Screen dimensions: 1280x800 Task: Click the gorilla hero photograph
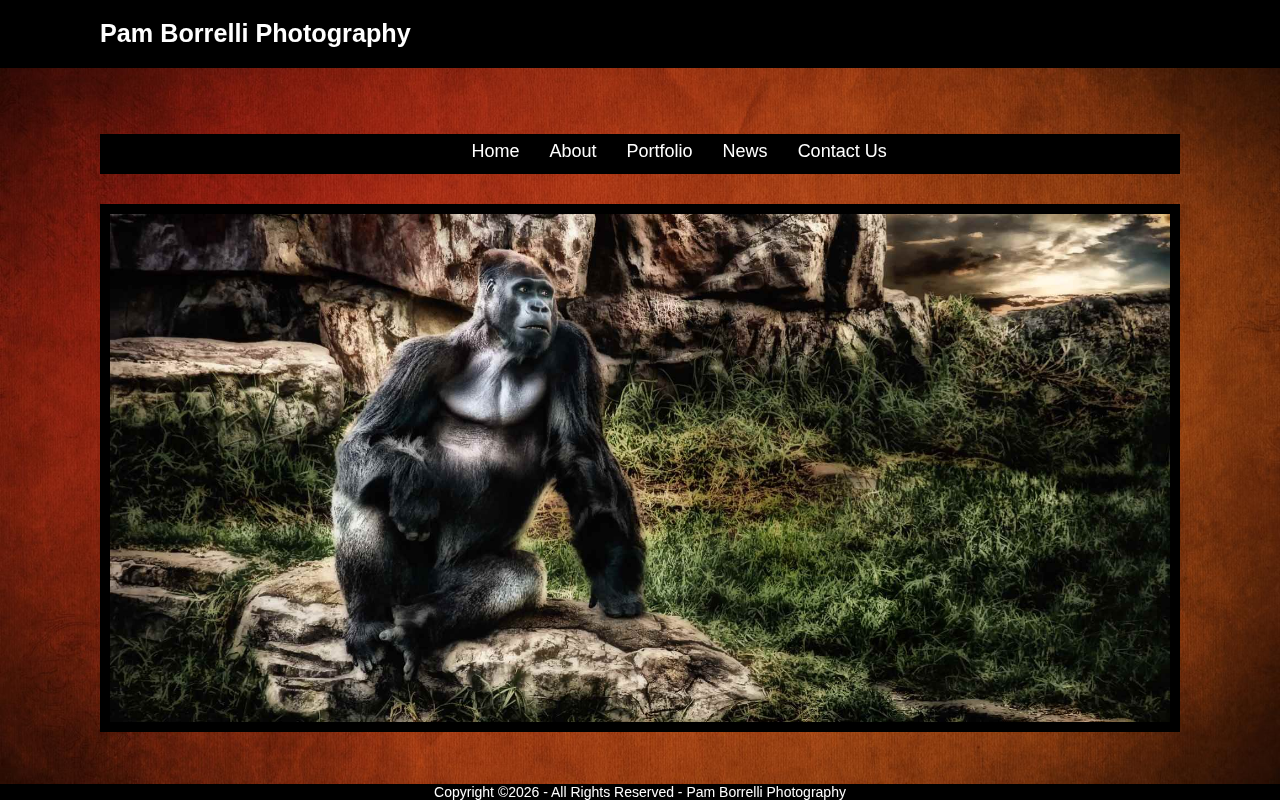pyautogui.click(x=640, y=468)
